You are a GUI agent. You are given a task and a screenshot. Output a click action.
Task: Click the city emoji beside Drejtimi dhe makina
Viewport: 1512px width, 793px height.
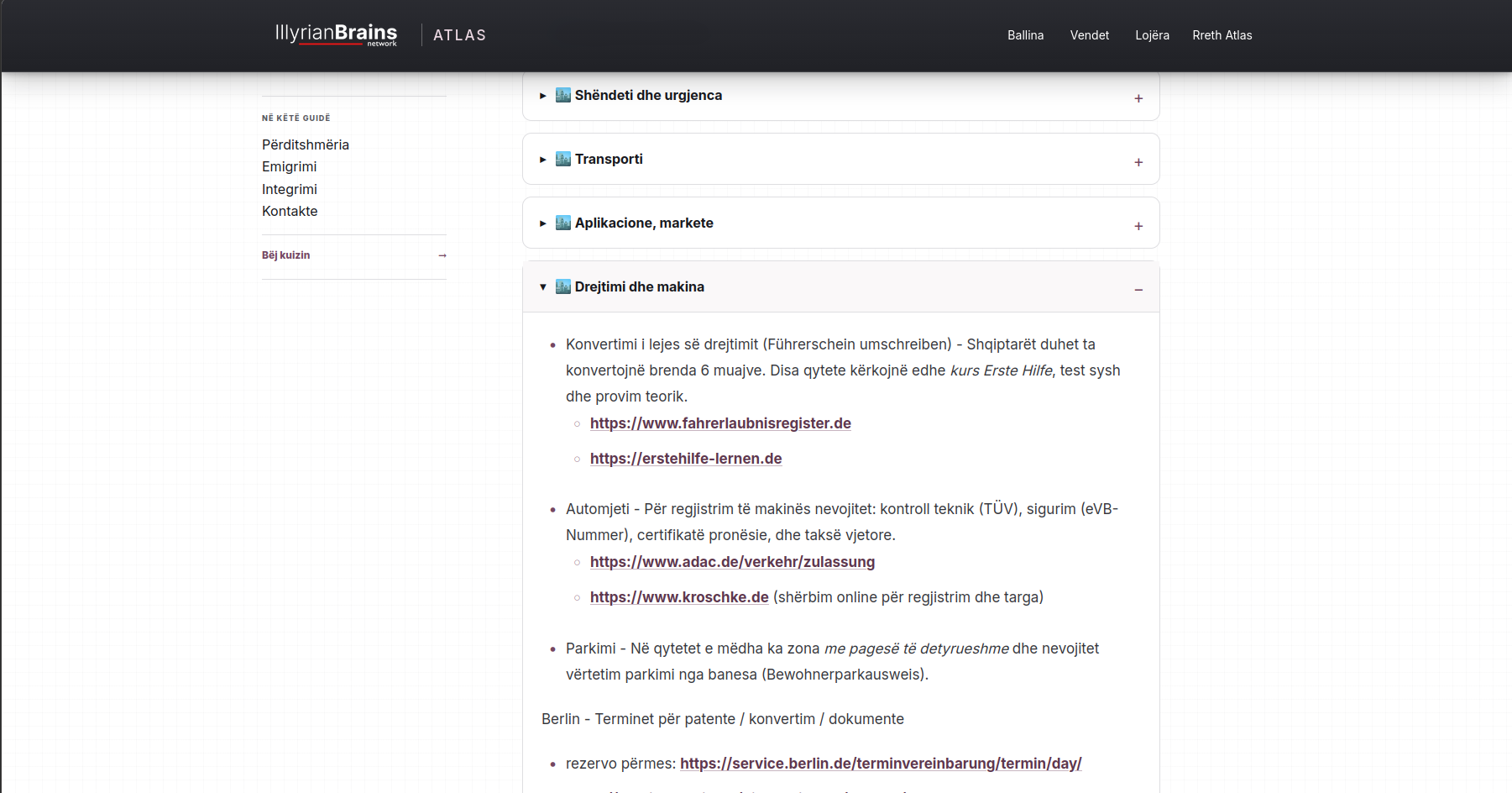(563, 286)
